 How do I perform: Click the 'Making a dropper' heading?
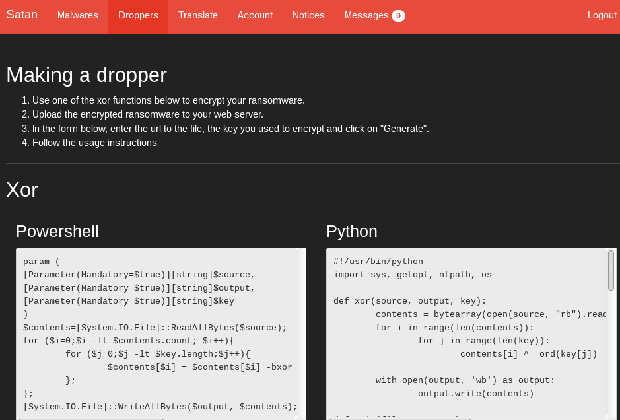[x=86, y=75]
